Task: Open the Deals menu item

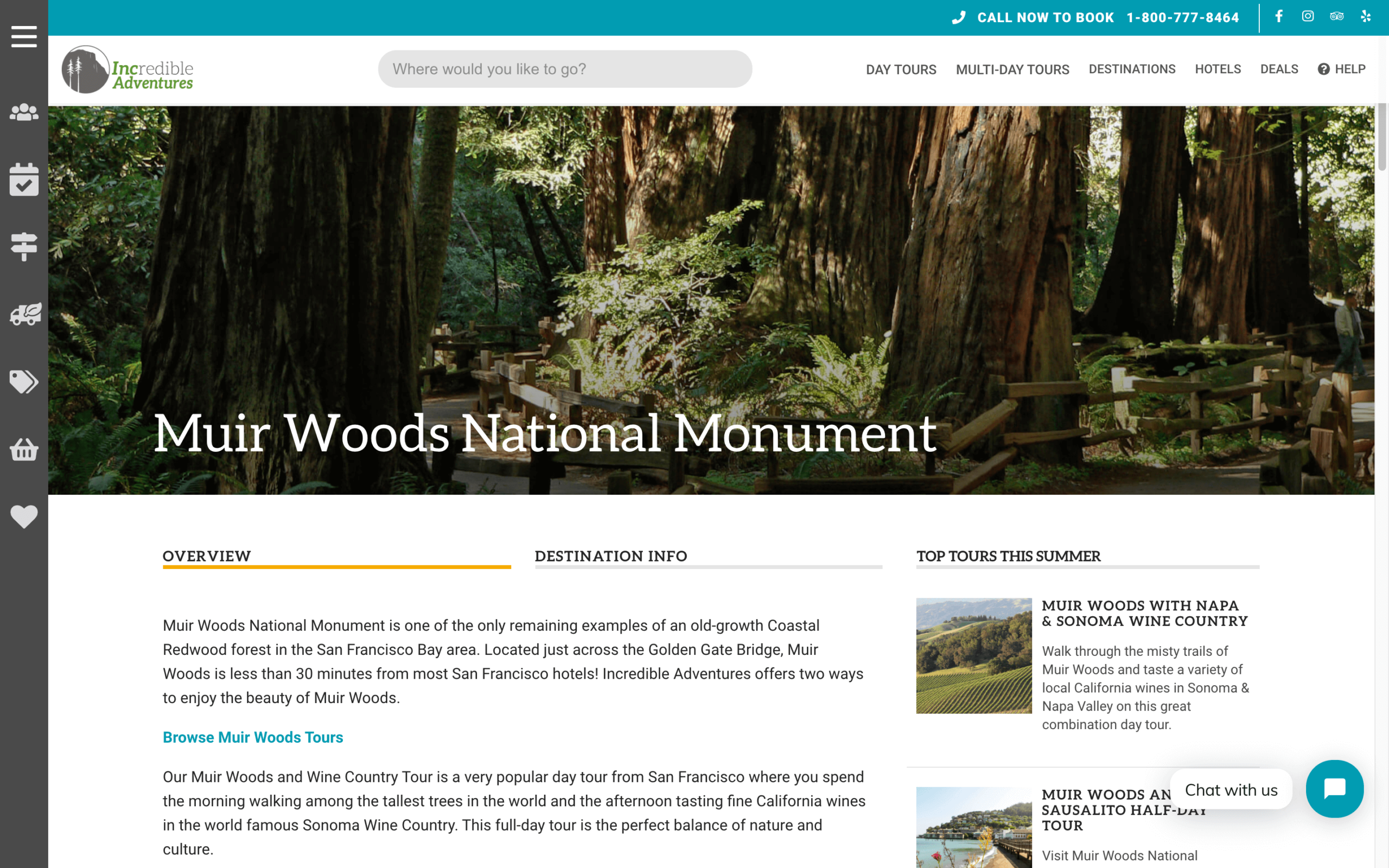Action: pos(1279,69)
